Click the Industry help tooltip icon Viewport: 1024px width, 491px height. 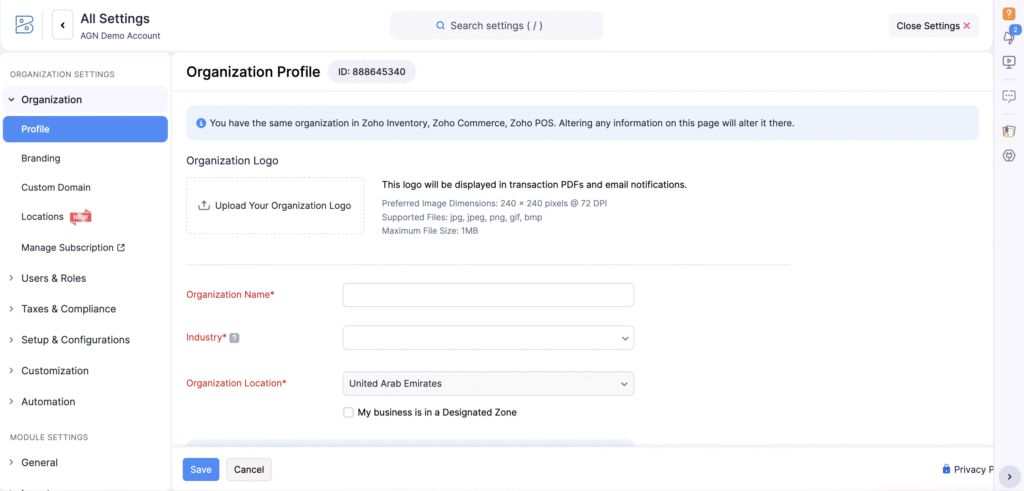[x=234, y=338]
